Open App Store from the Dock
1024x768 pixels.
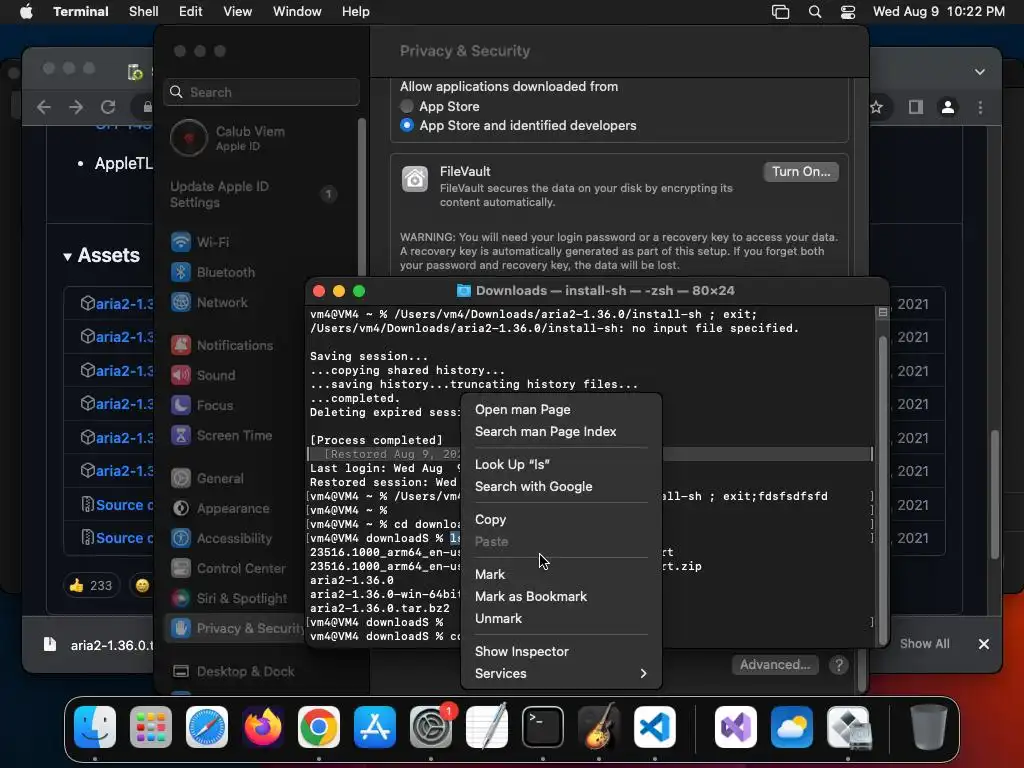point(375,727)
